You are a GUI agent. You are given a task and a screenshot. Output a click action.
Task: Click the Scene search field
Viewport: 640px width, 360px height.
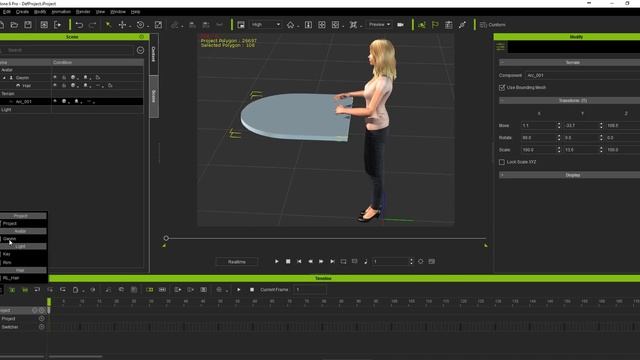coord(69,50)
